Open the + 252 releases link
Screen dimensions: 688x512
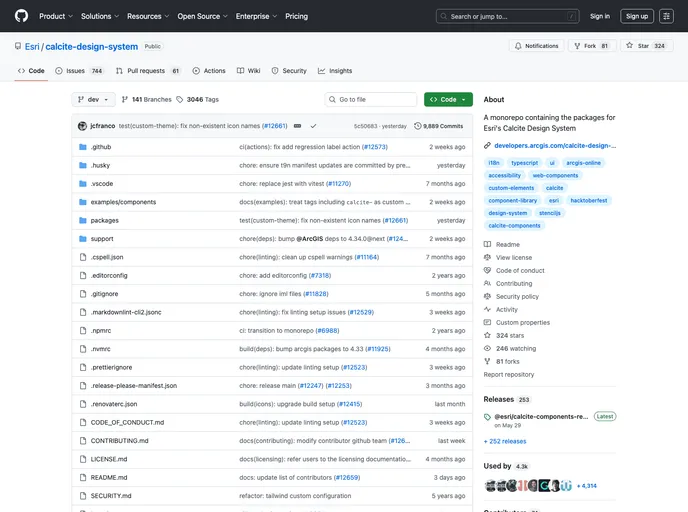pyautogui.click(x=505, y=441)
